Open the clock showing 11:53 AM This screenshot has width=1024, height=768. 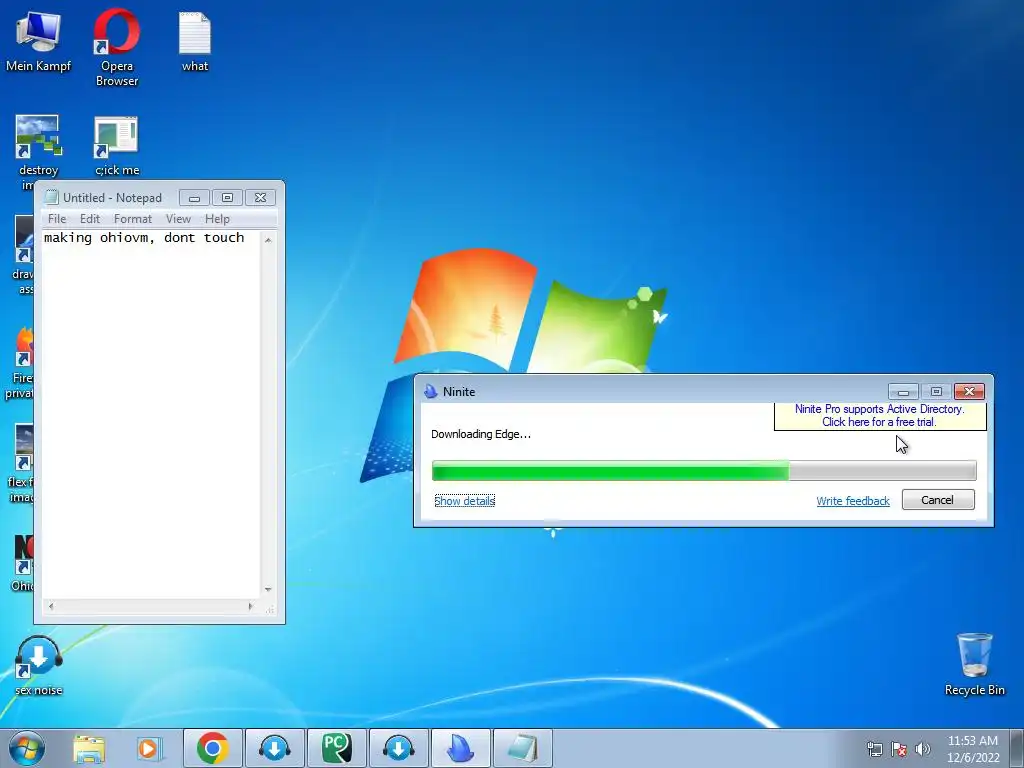pos(973,748)
